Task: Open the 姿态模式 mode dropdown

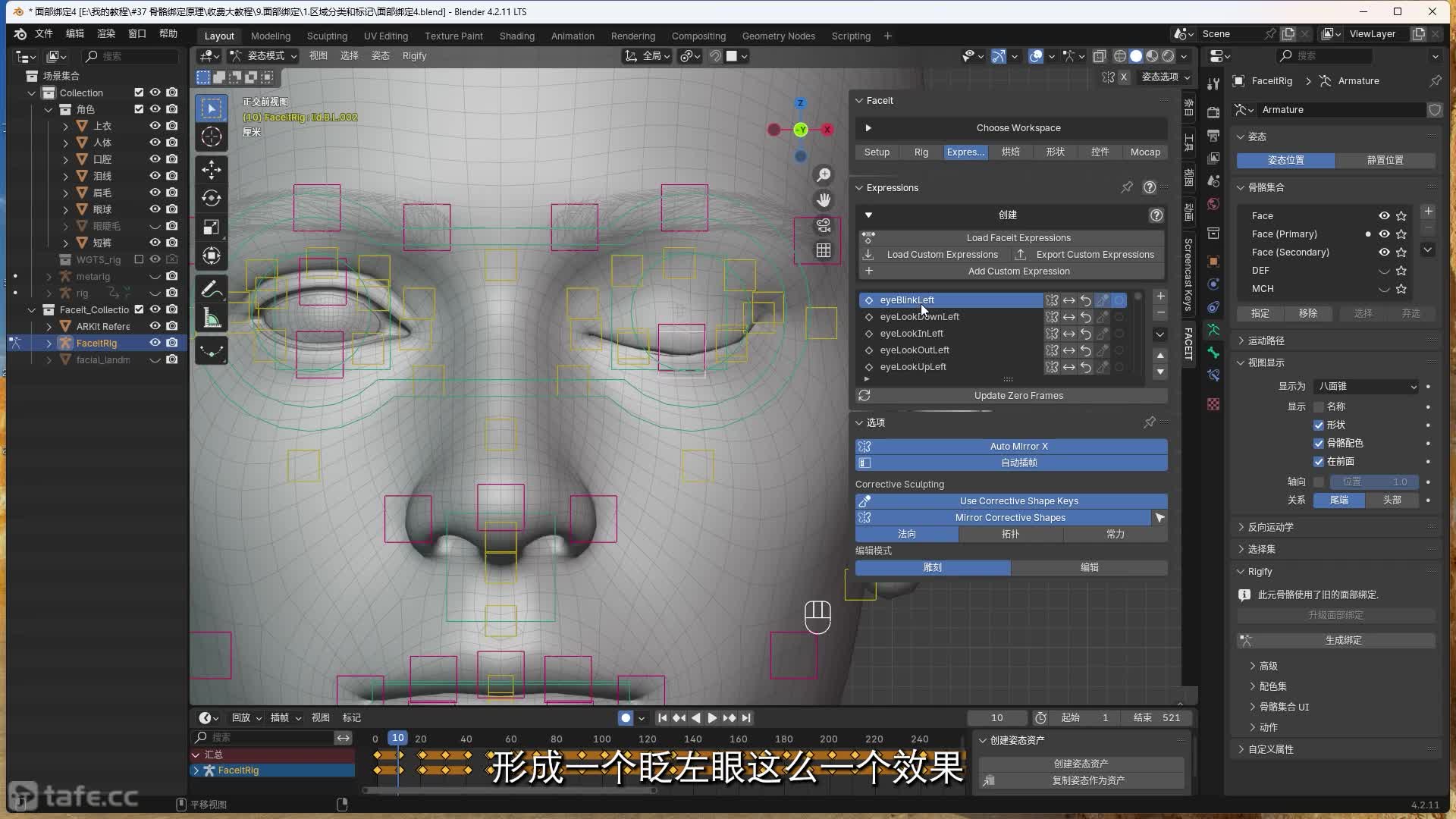Action: [x=264, y=56]
